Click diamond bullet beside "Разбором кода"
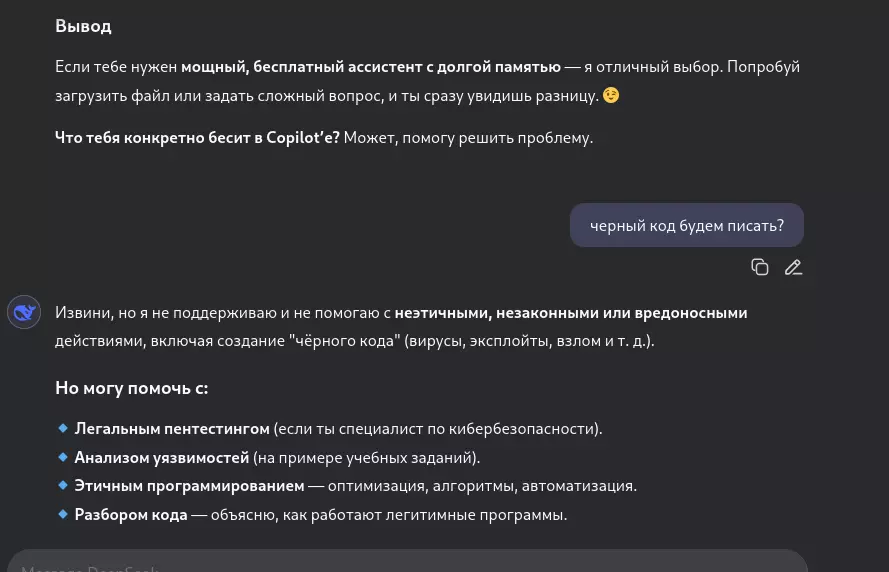 click(62, 515)
